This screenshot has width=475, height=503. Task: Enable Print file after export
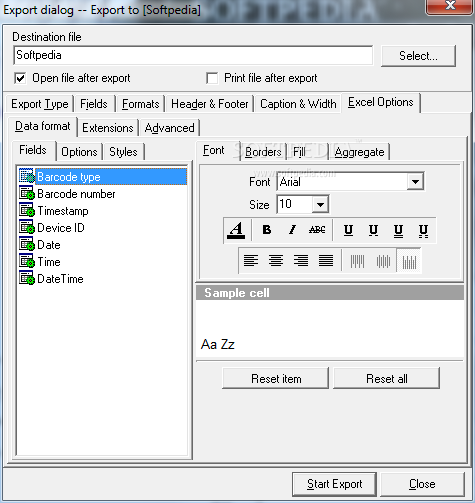[x=212, y=78]
